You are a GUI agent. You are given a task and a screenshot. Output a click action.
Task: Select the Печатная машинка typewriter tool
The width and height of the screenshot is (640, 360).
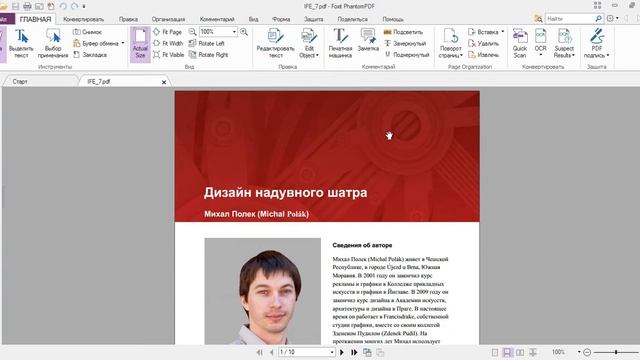pos(340,43)
